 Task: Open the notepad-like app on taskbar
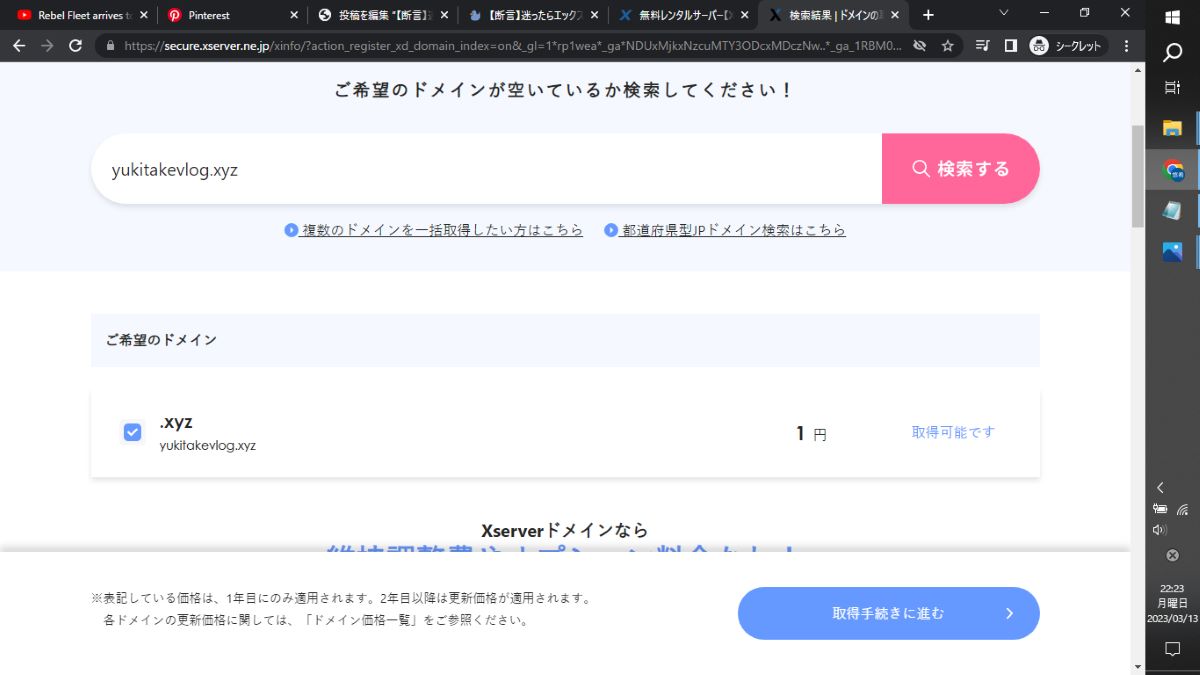coord(1173,211)
